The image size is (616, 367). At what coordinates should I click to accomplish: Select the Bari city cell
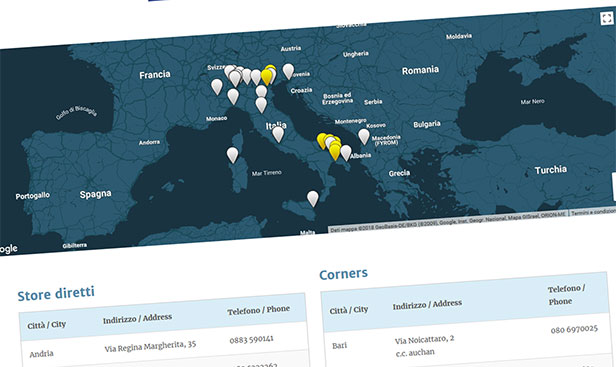click(x=339, y=345)
